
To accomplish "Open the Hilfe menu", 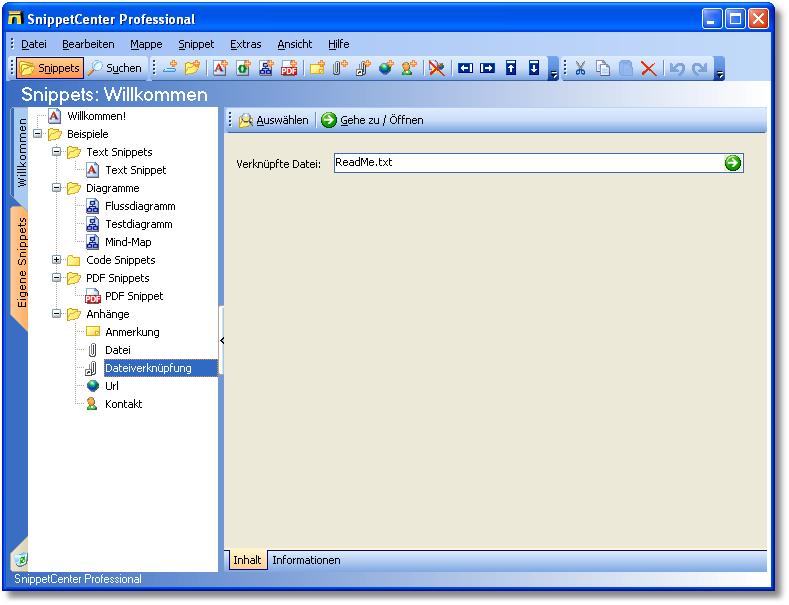I will tap(339, 44).
